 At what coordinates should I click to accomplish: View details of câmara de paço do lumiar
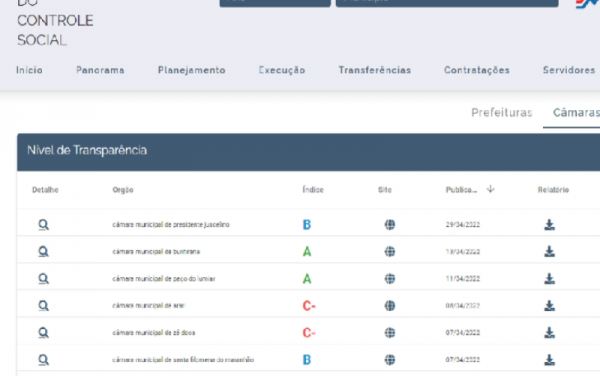pos(43,279)
